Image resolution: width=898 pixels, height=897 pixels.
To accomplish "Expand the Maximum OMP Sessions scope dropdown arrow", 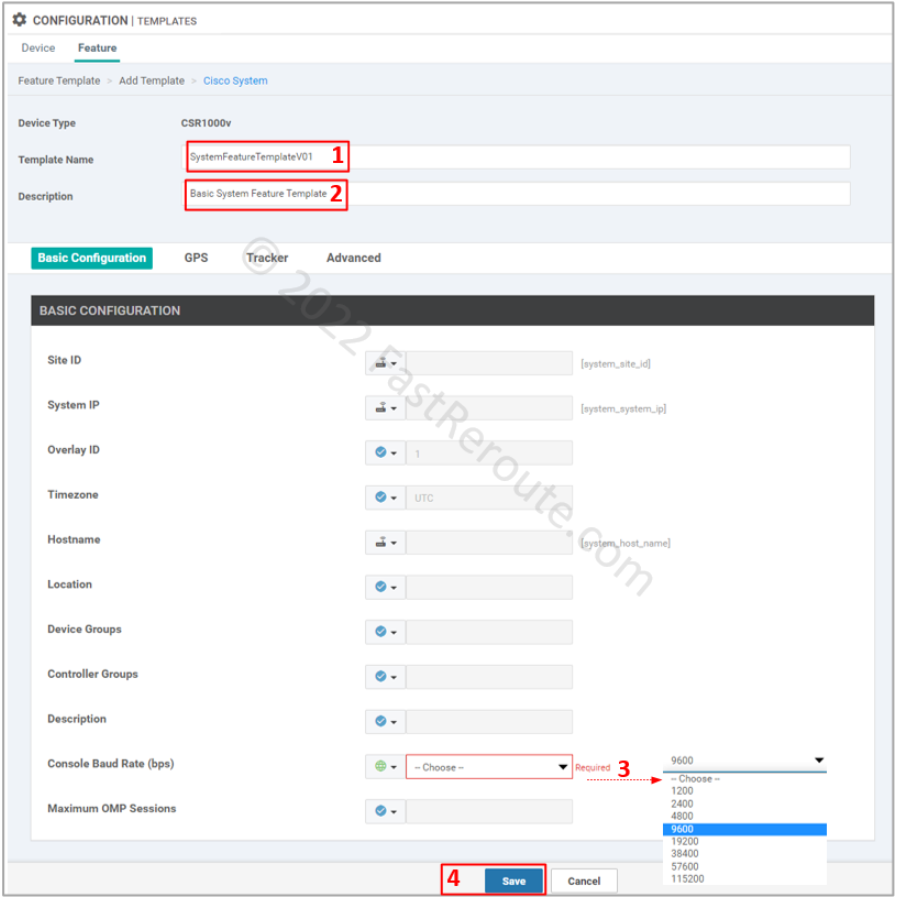I will coord(394,811).
